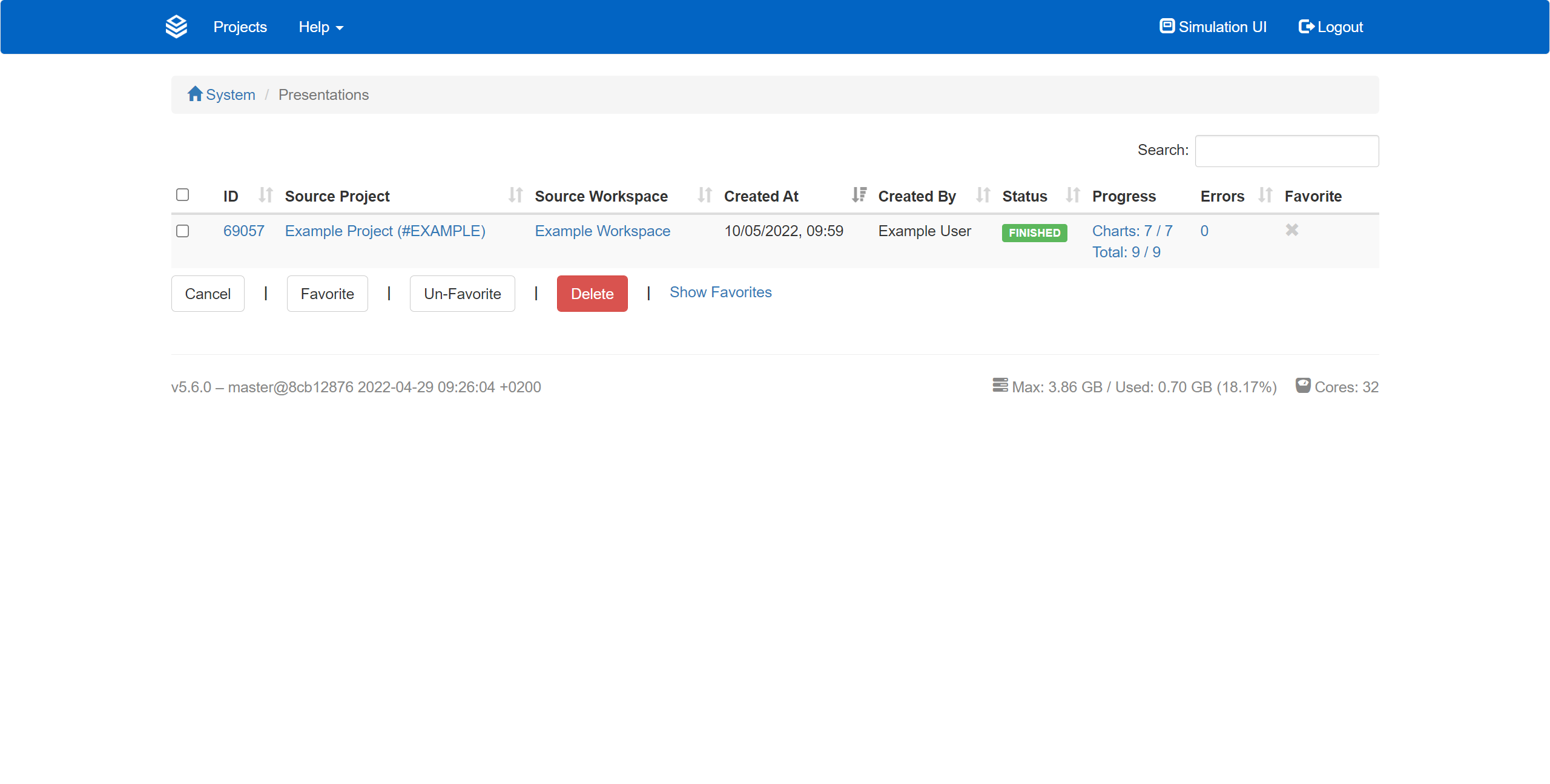Go to System breadcrumb link

230,94
